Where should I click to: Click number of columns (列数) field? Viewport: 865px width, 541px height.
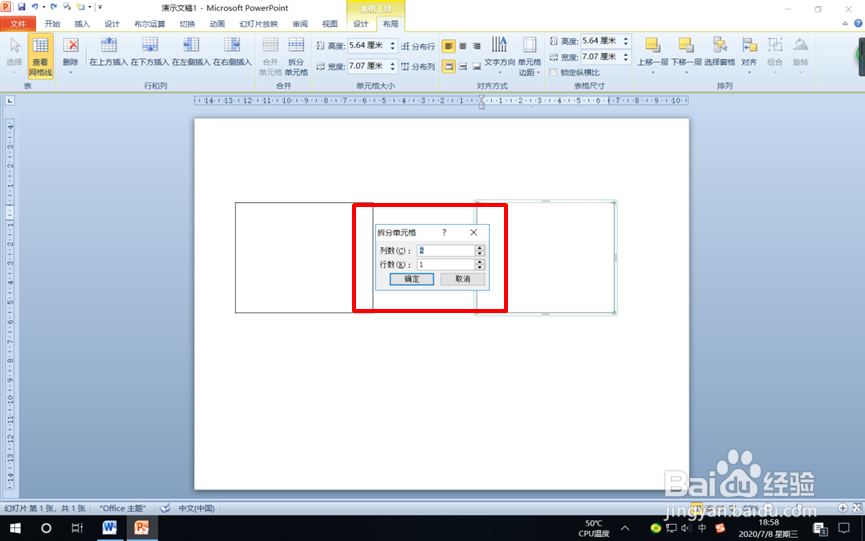(x=446, y=250)
